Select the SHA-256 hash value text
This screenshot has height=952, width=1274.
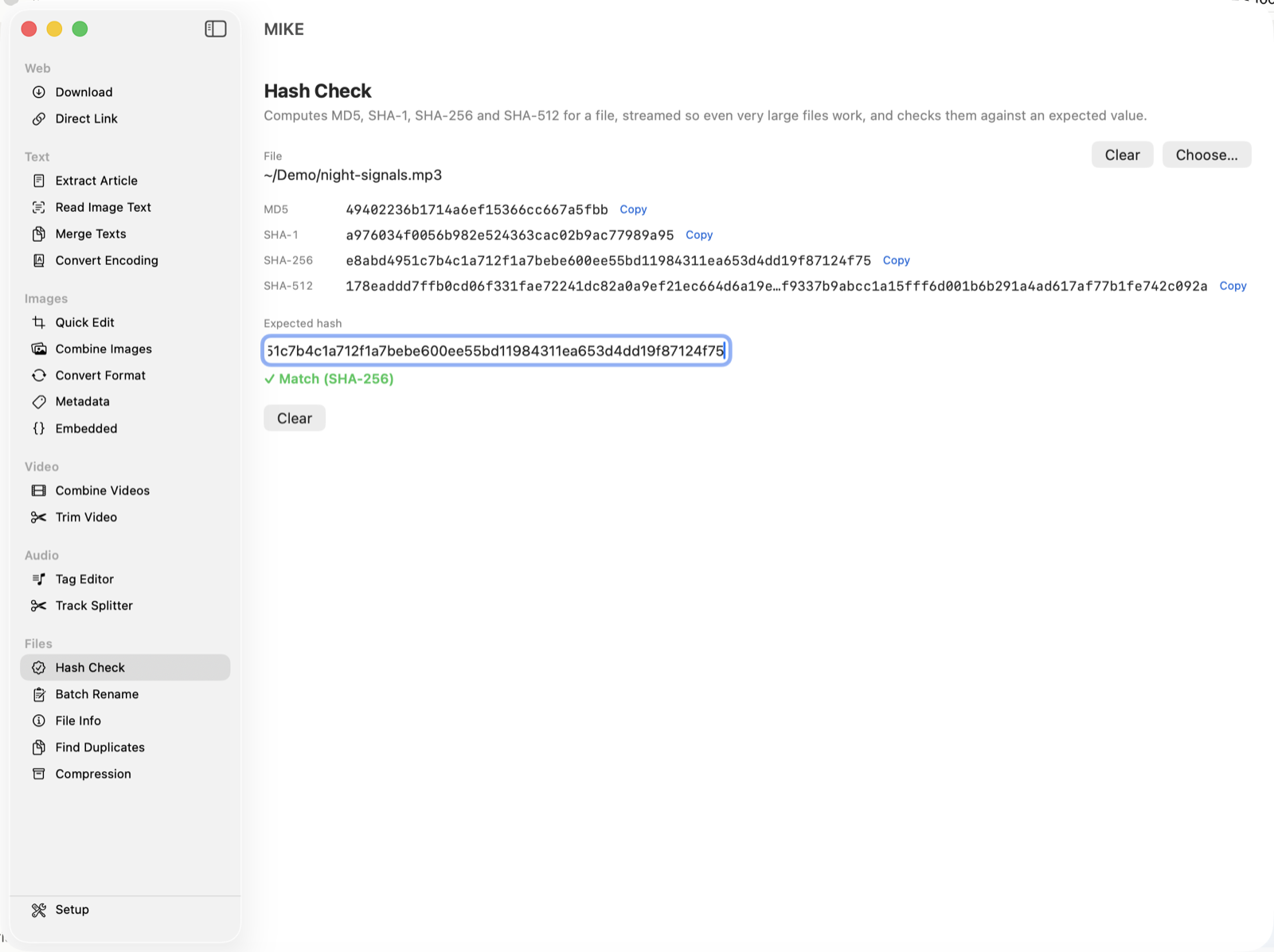click(608, 260)
